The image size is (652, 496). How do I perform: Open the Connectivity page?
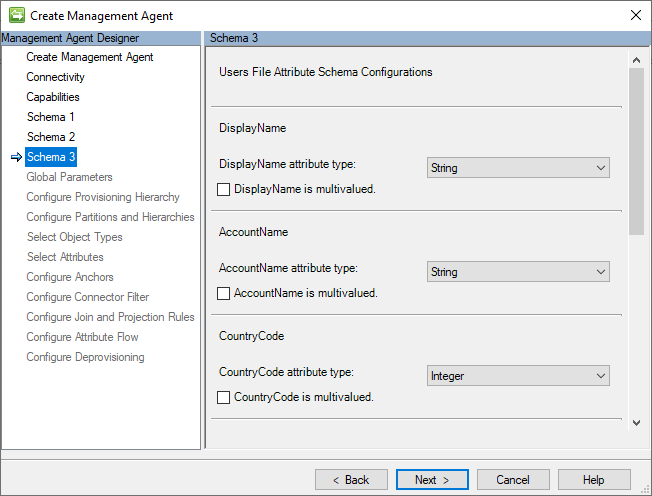point(55,77)
